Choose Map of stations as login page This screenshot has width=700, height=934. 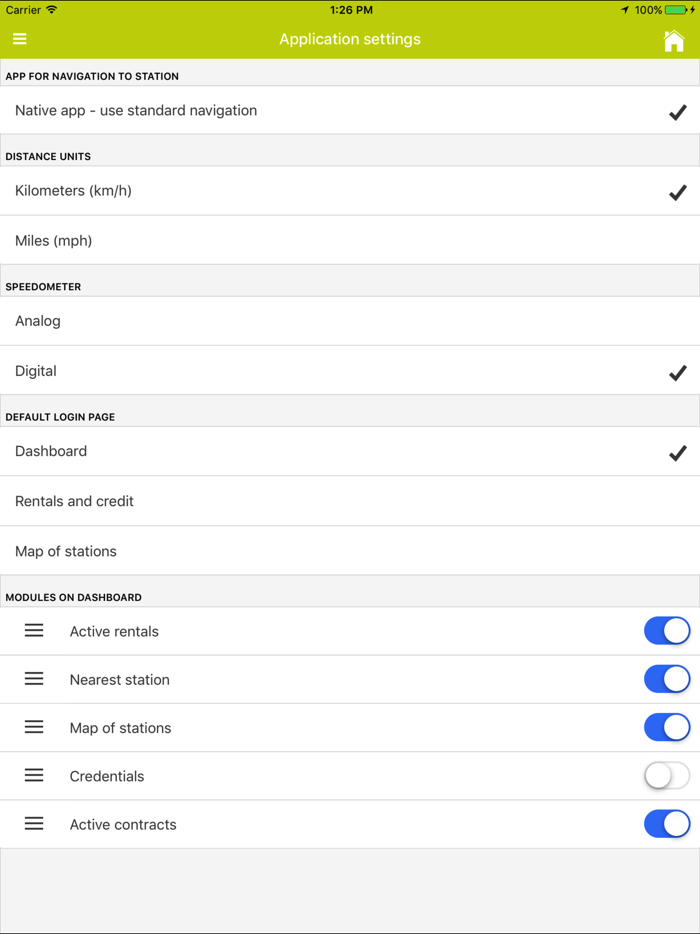(350, 551)
